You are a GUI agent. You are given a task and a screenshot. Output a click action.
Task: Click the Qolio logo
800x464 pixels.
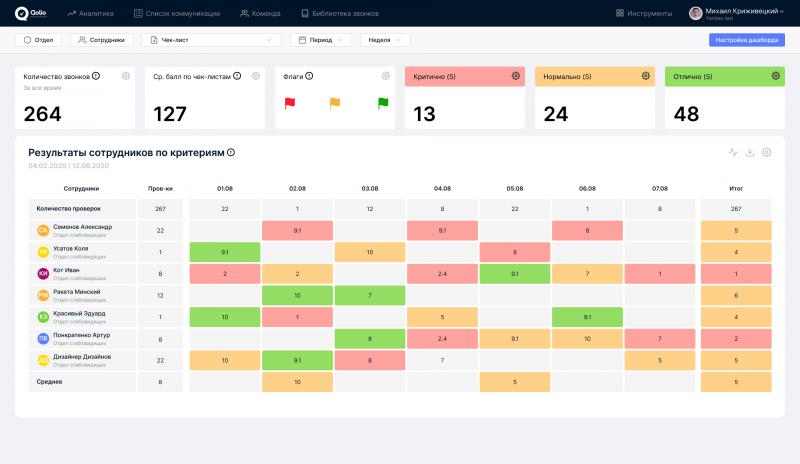coord(28,13)
